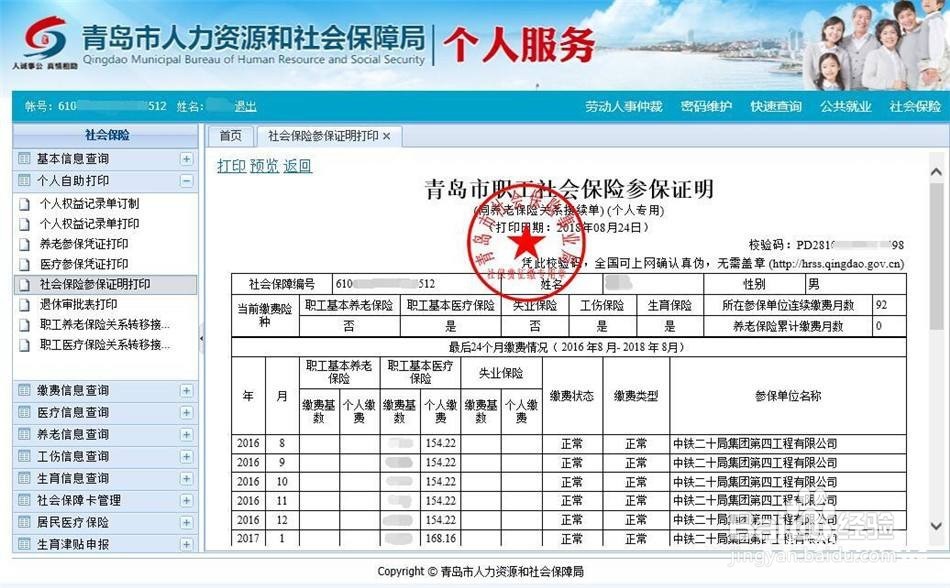Click document icon beside 退休审批表打印

coord(25,305)
